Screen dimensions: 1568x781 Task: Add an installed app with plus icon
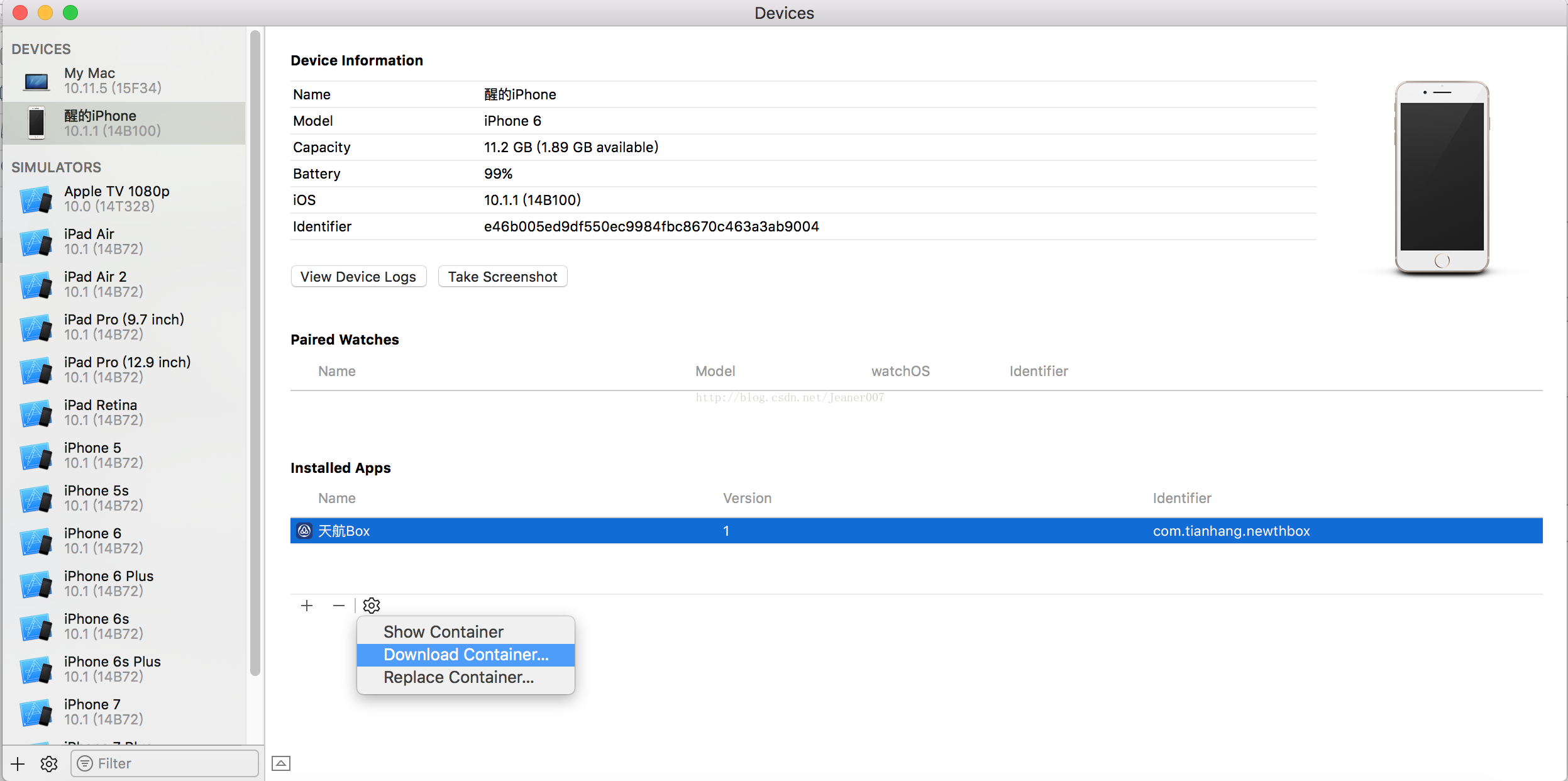[307, 606]
